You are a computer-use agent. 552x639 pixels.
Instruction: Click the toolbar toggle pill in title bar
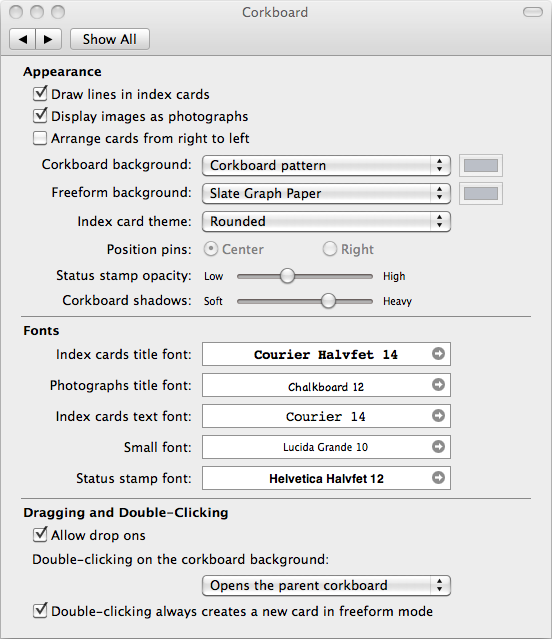(533, 12)
